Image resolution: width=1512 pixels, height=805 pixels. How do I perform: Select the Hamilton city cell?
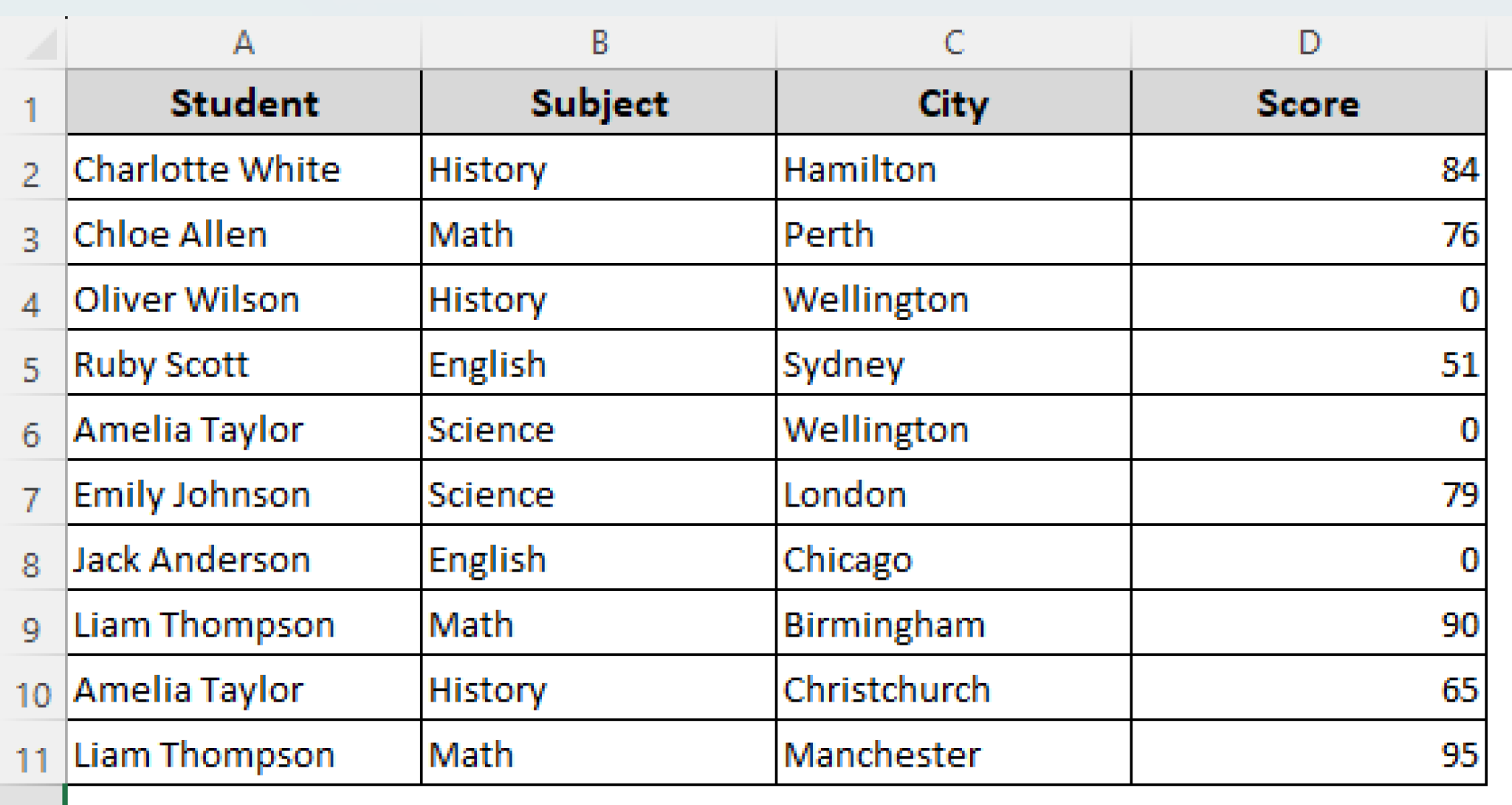[x=952, y=168]
